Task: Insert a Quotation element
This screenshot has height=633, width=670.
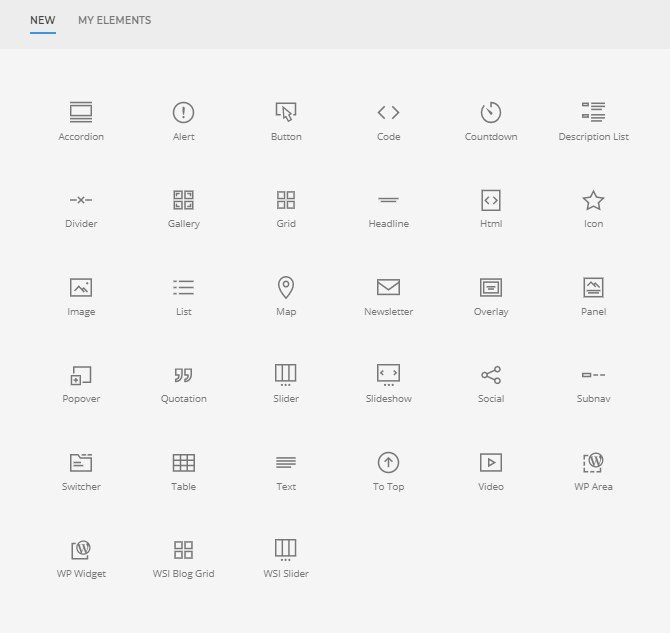Action: [183, 384]
